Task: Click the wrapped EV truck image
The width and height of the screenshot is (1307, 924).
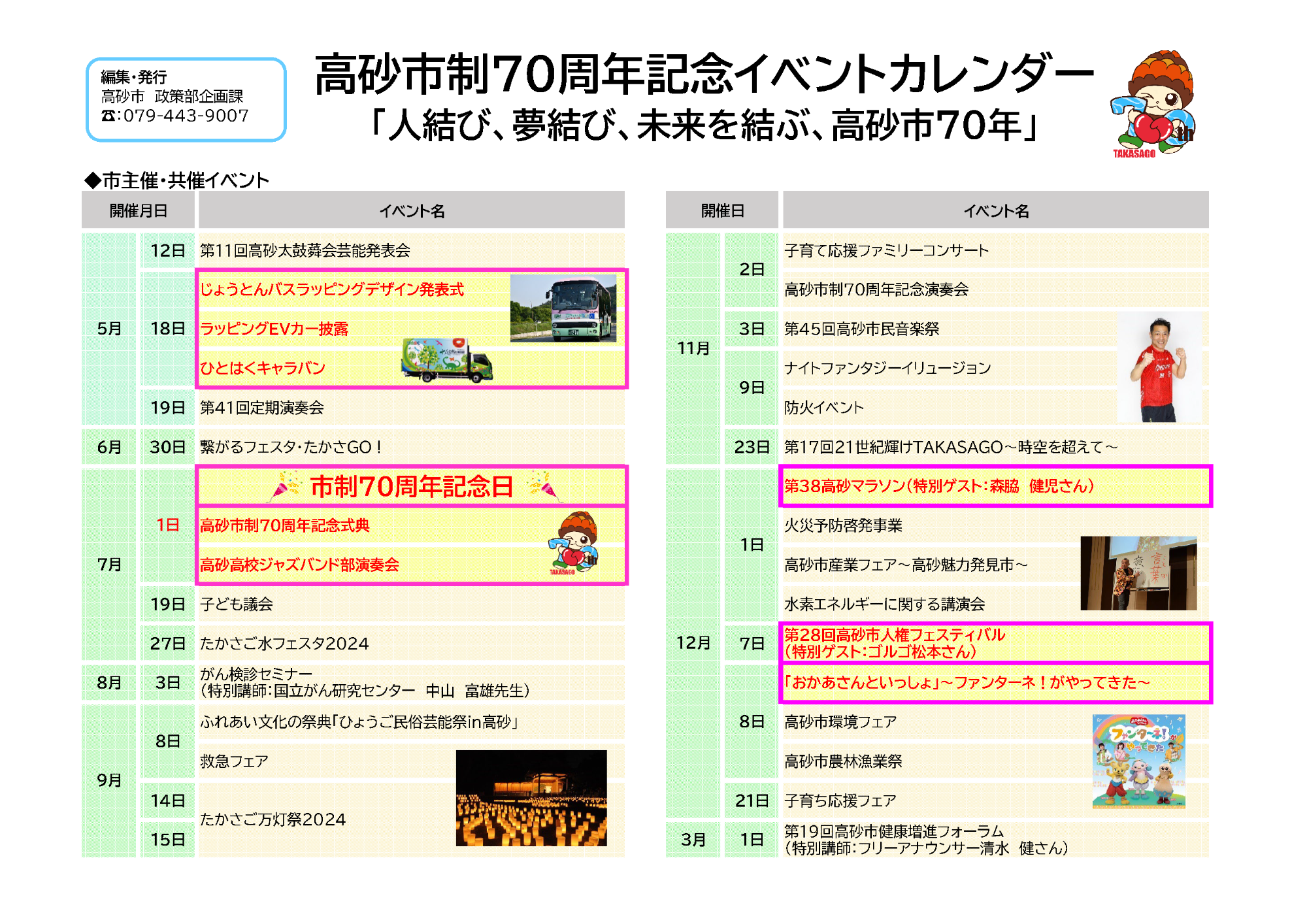Action: click(447, 360)
